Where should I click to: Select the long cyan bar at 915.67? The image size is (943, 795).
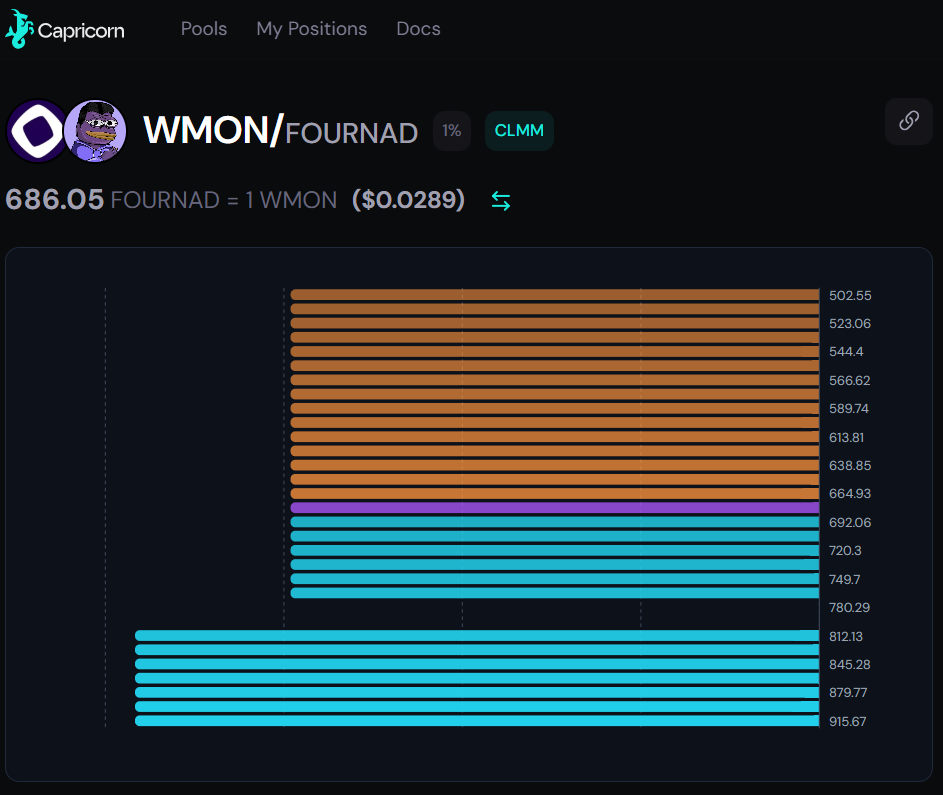(477, 720)
